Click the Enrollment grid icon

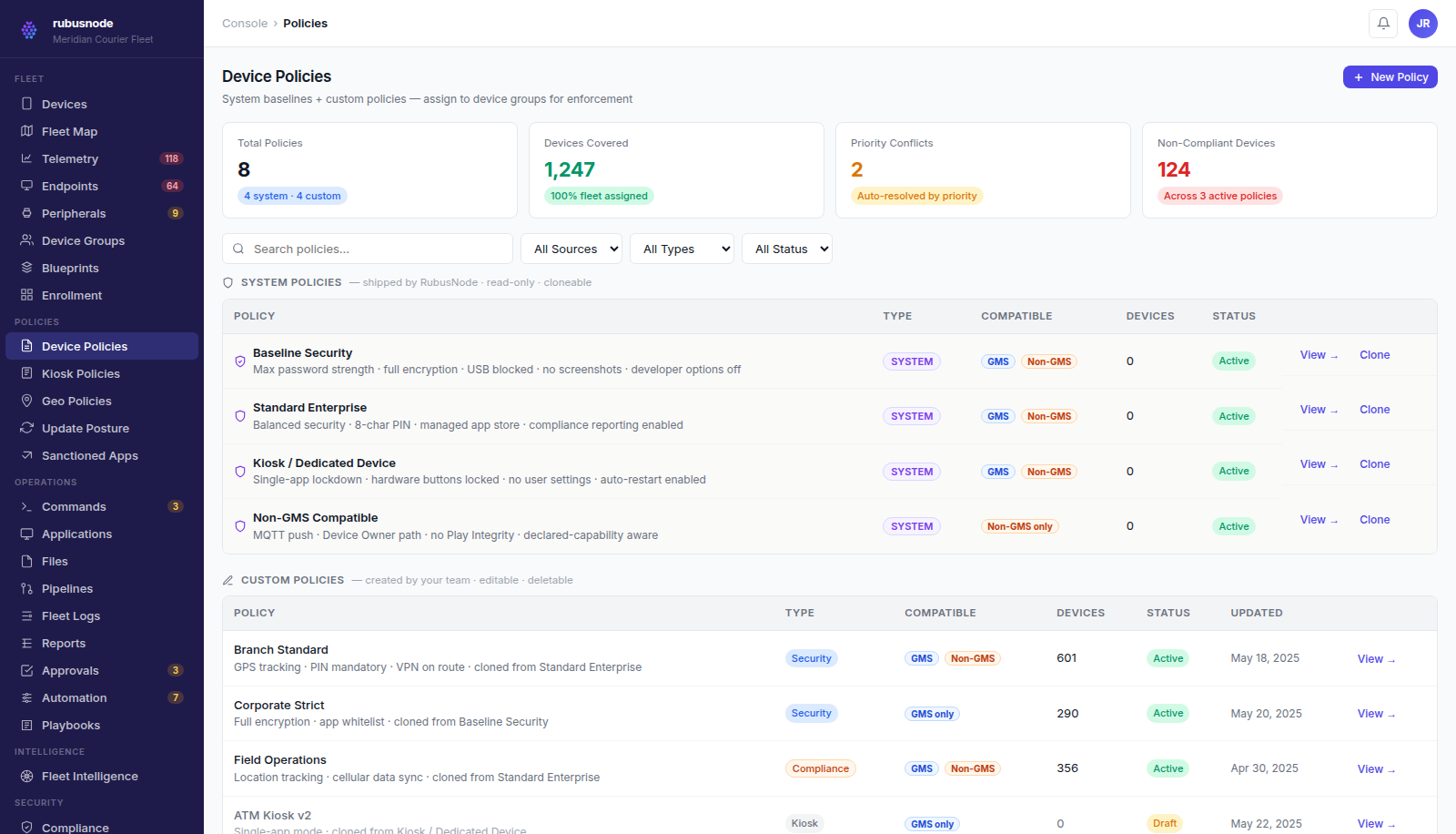point(27,295)
